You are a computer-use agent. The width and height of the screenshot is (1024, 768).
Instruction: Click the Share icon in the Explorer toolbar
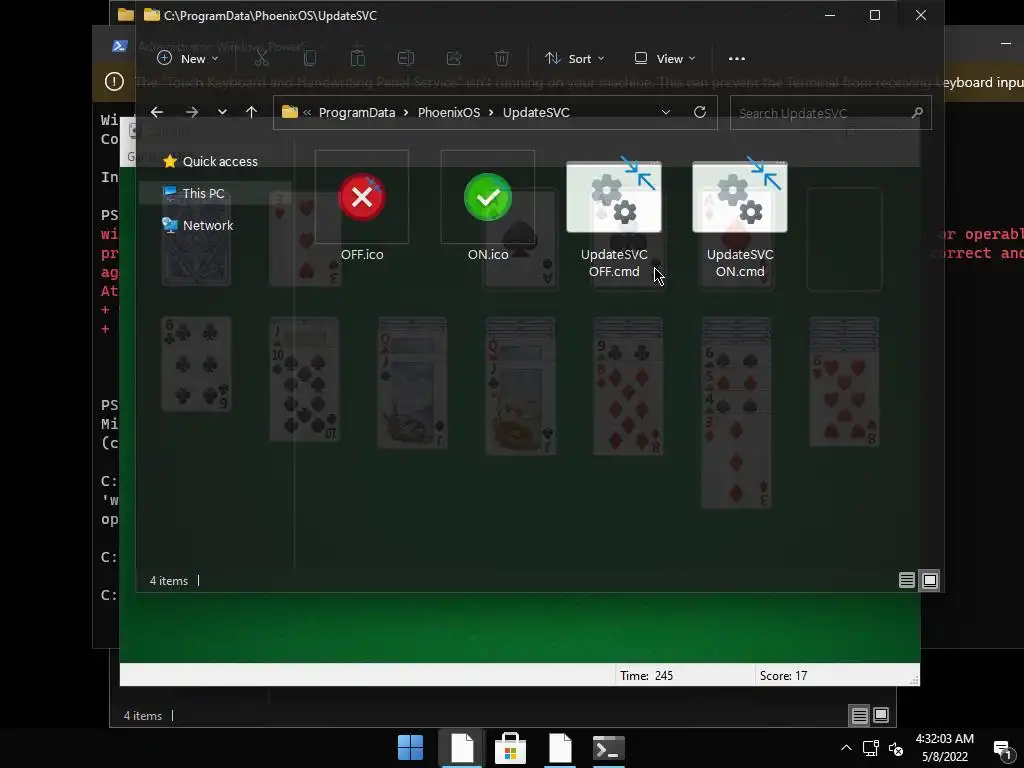[x=454, y=59]
